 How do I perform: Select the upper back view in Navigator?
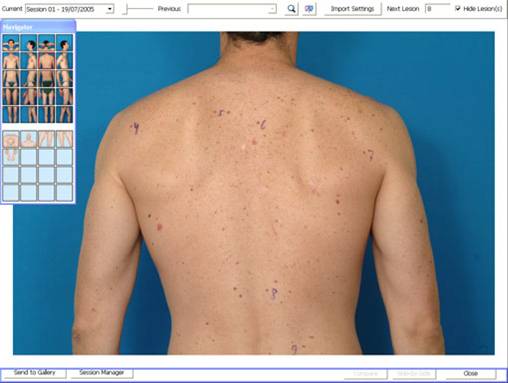46,61
